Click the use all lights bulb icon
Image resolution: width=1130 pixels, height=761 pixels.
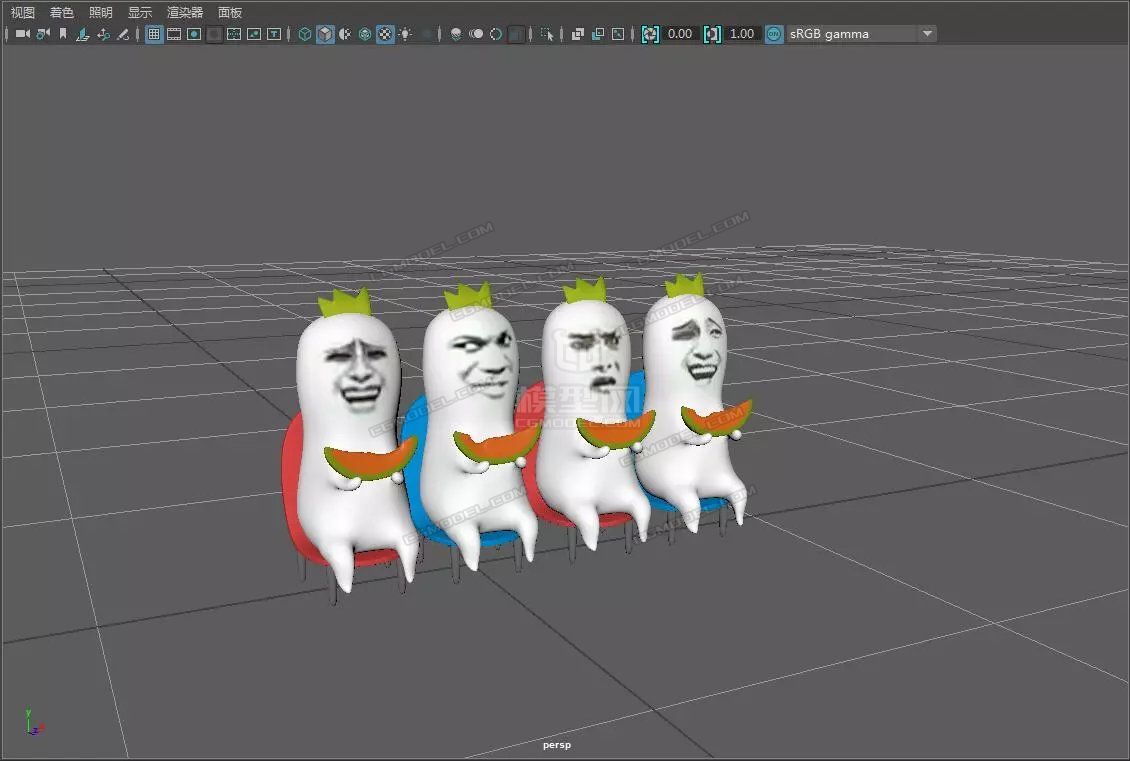pyautogui.click(x=405, y=34)
